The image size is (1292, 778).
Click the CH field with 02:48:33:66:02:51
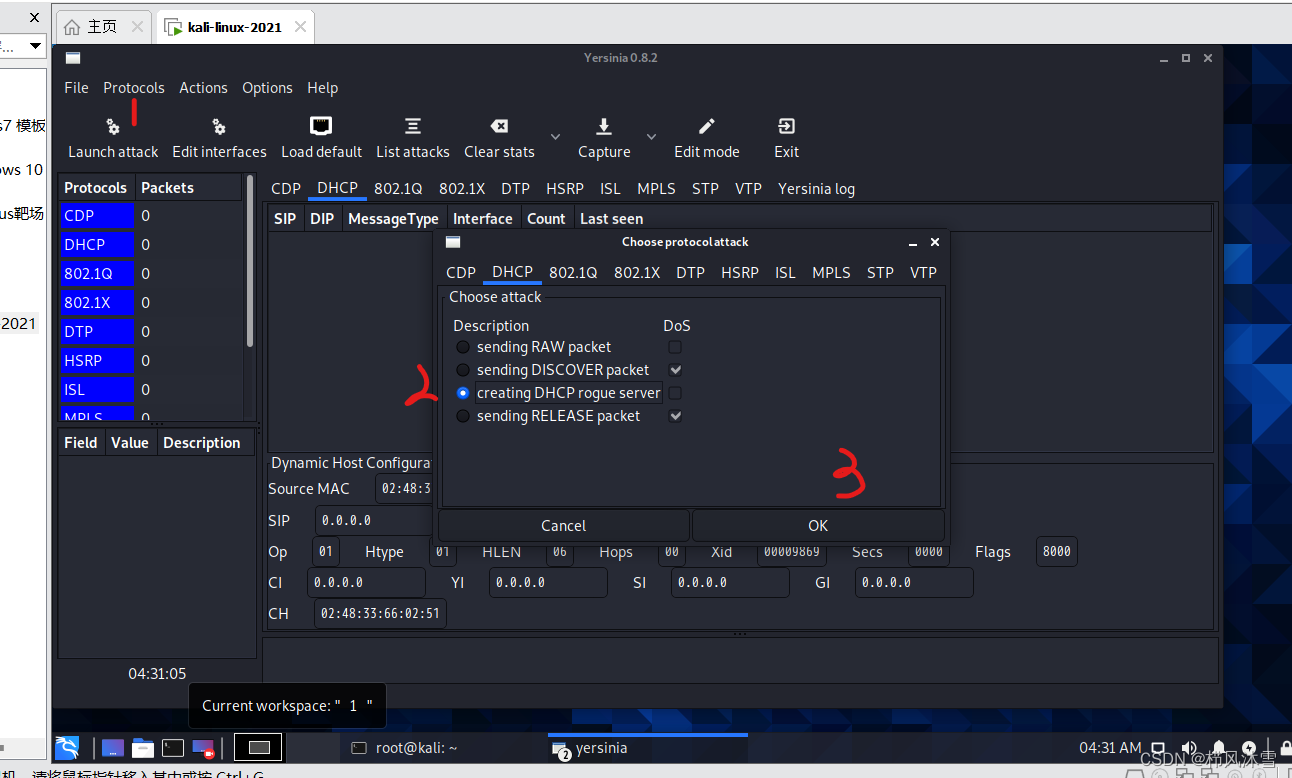[x=380, y=613]
